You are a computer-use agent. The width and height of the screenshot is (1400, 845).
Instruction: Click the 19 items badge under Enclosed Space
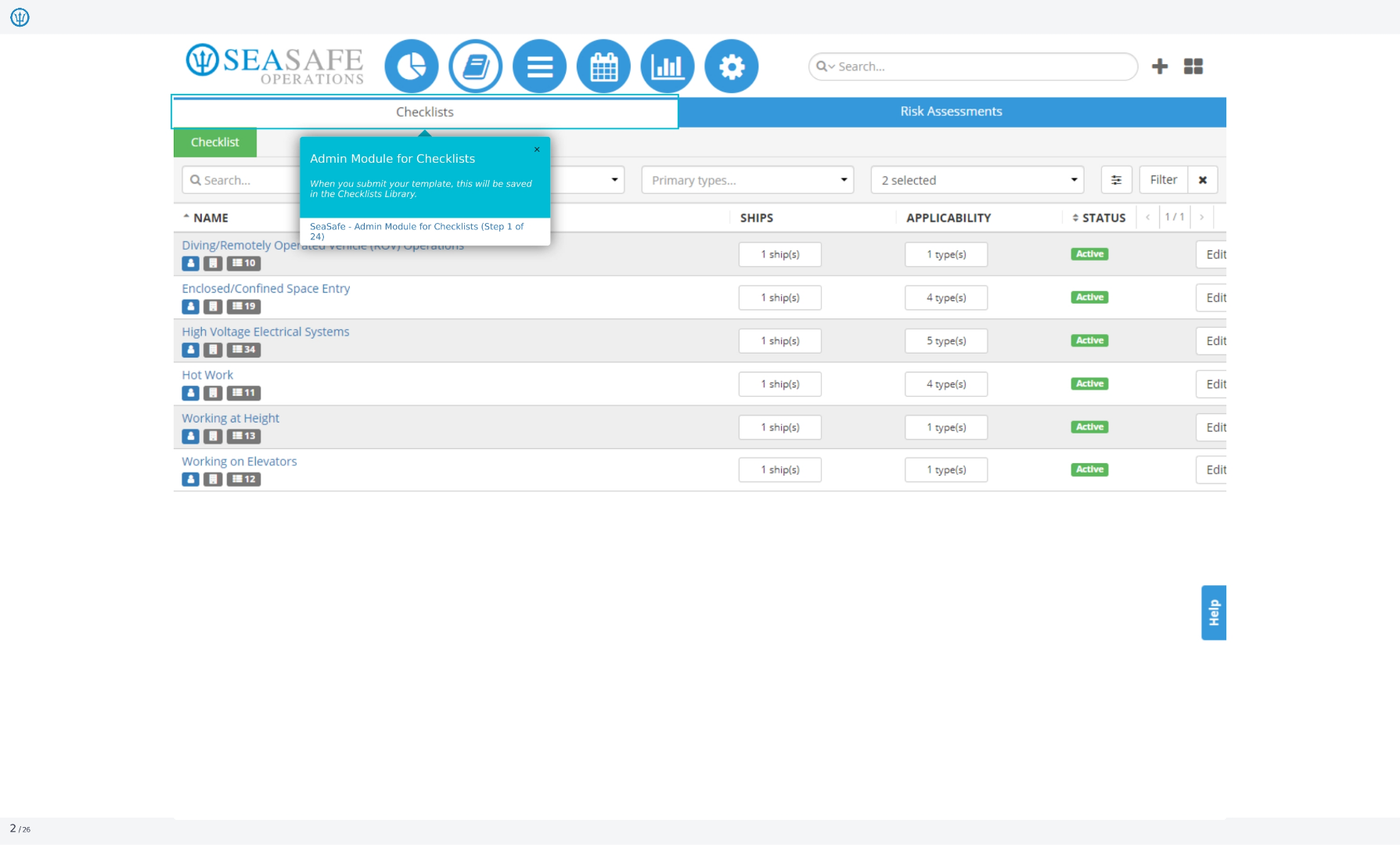[244, 307]
